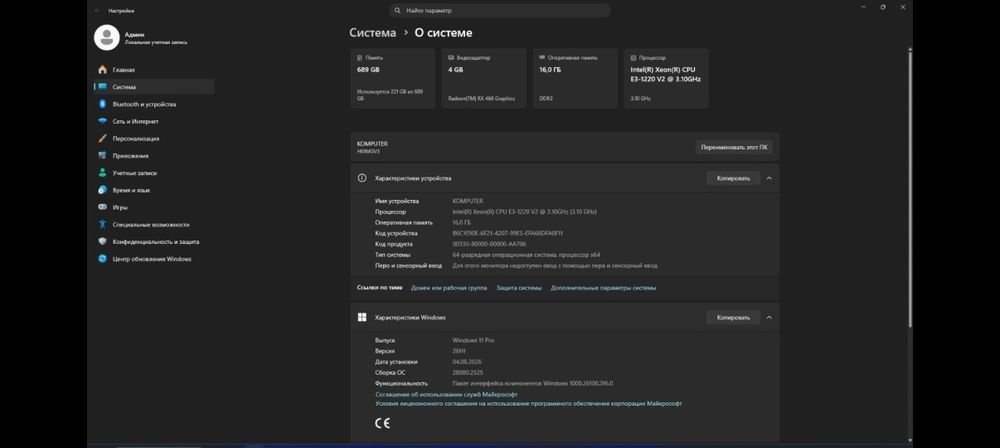Select the Bluetooth и устройства icon
The height and width of the screenshot is (448, 1000).
coord(102,104)
